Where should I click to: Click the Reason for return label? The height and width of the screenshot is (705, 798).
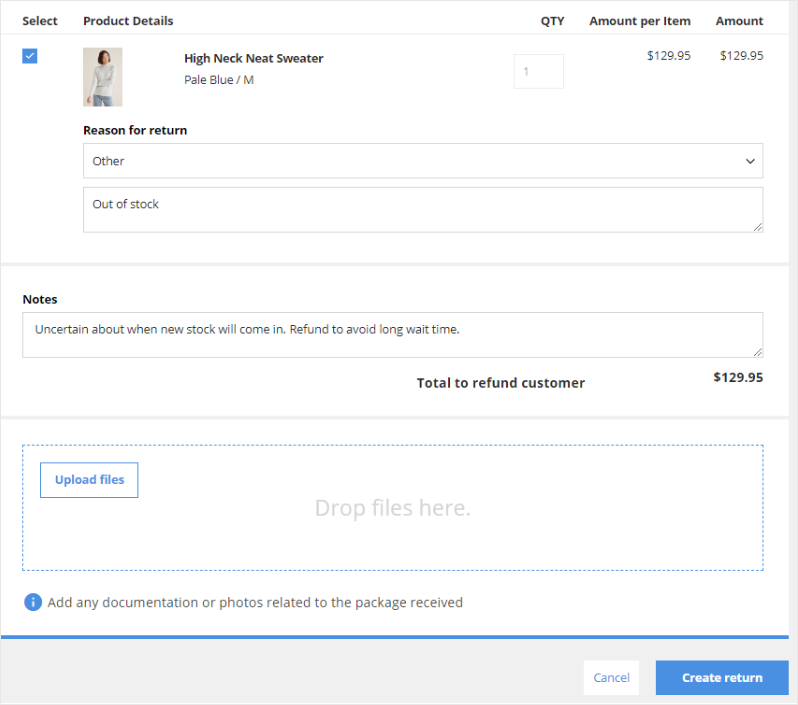click(135, 130)
